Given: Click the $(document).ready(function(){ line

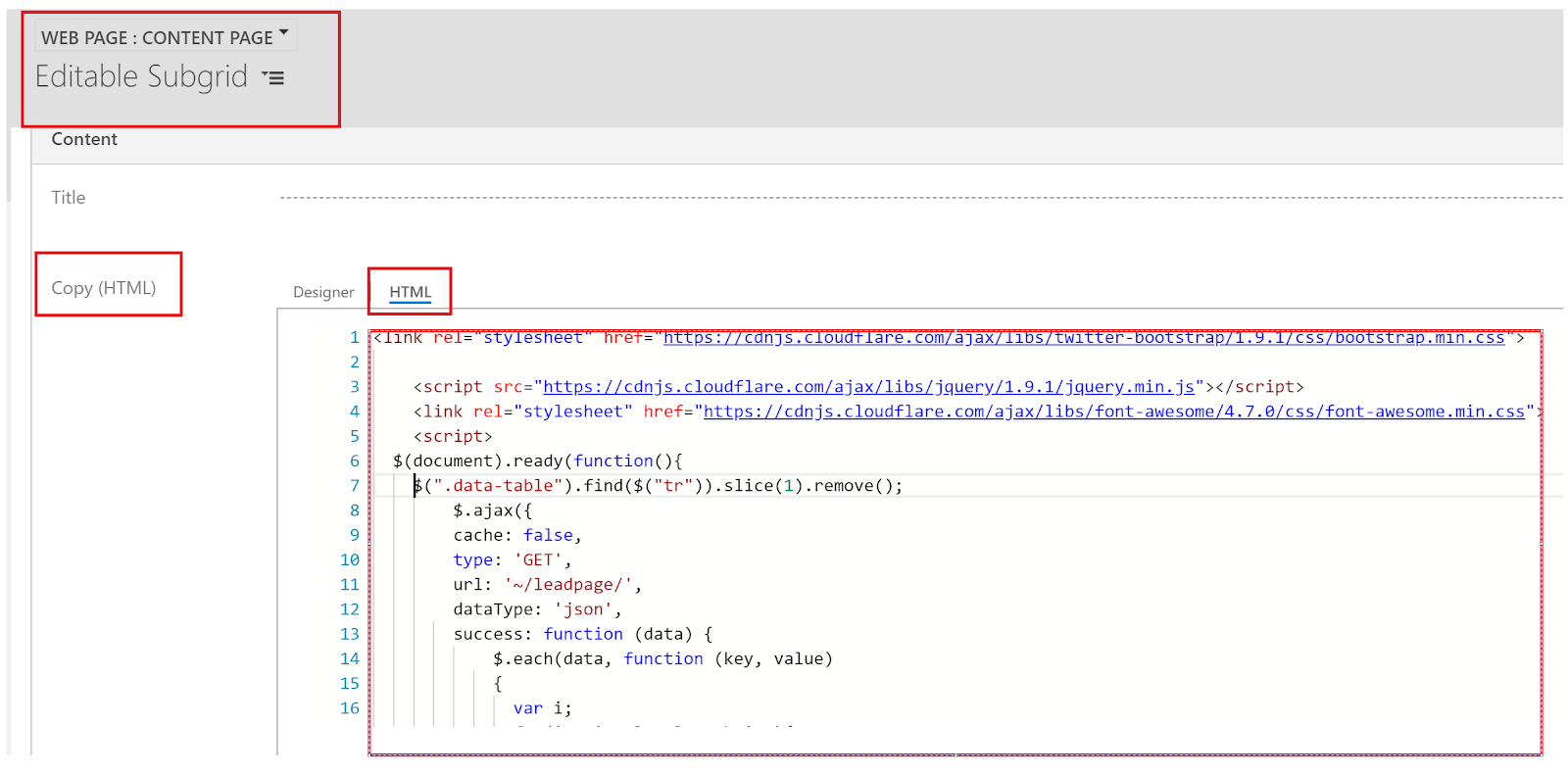Looking at the screenshot, I should coord(538,461).
